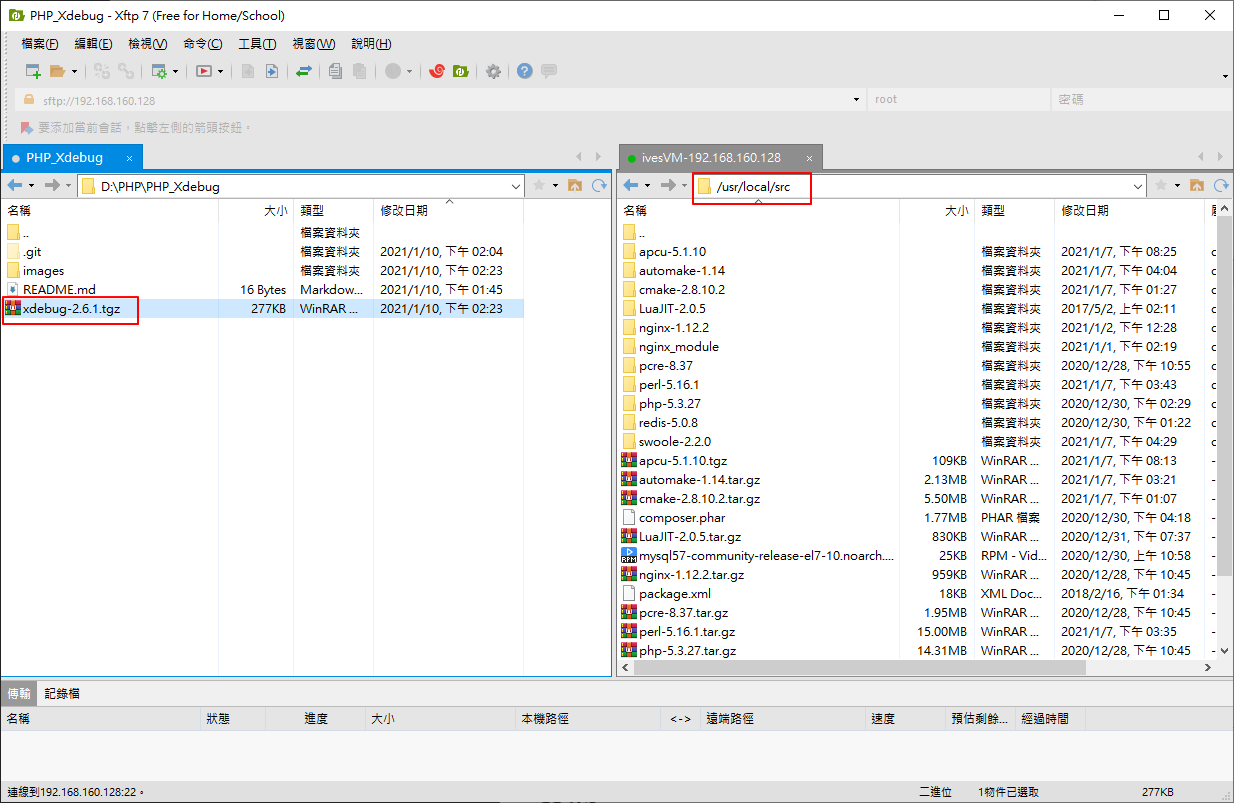The height and width of the screenshot is (803, 1234).
Task: Expand the remote path /usr/local/src dropdown
Action: (x=1138, y=186)
